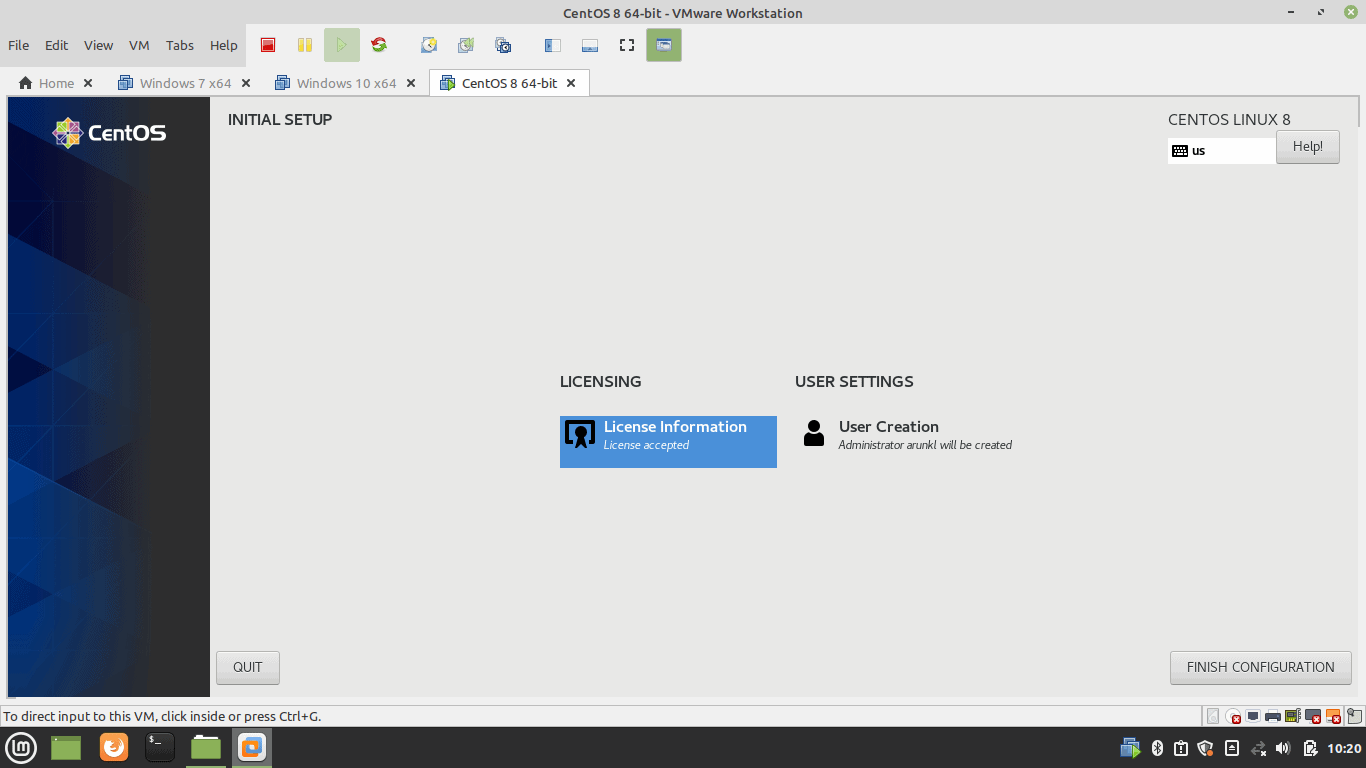Close the Home tab

[x=88, y=83]
